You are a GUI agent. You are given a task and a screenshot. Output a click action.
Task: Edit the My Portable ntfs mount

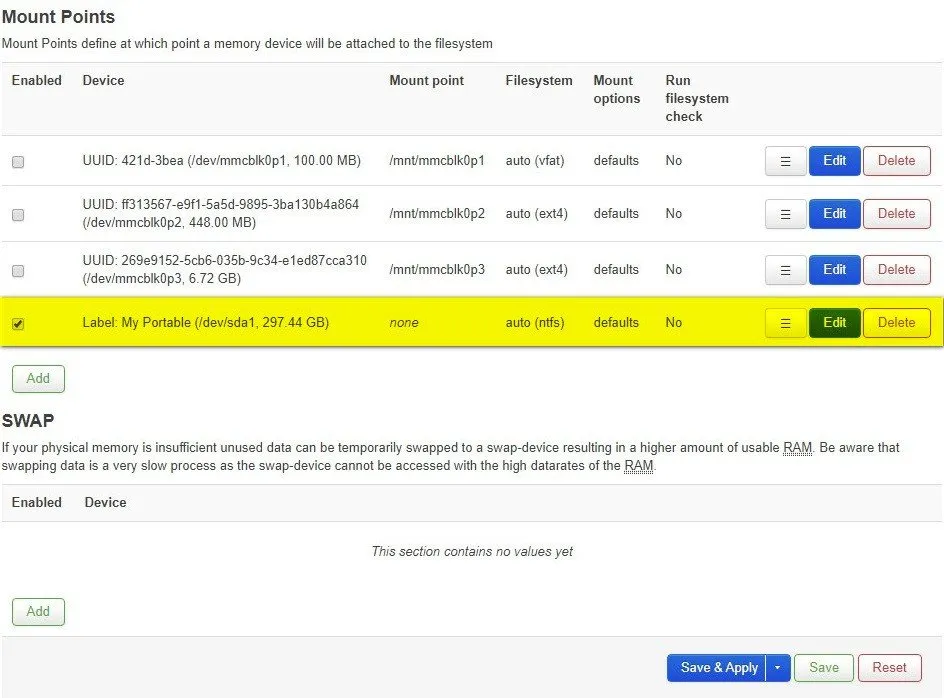click(834, 323)
